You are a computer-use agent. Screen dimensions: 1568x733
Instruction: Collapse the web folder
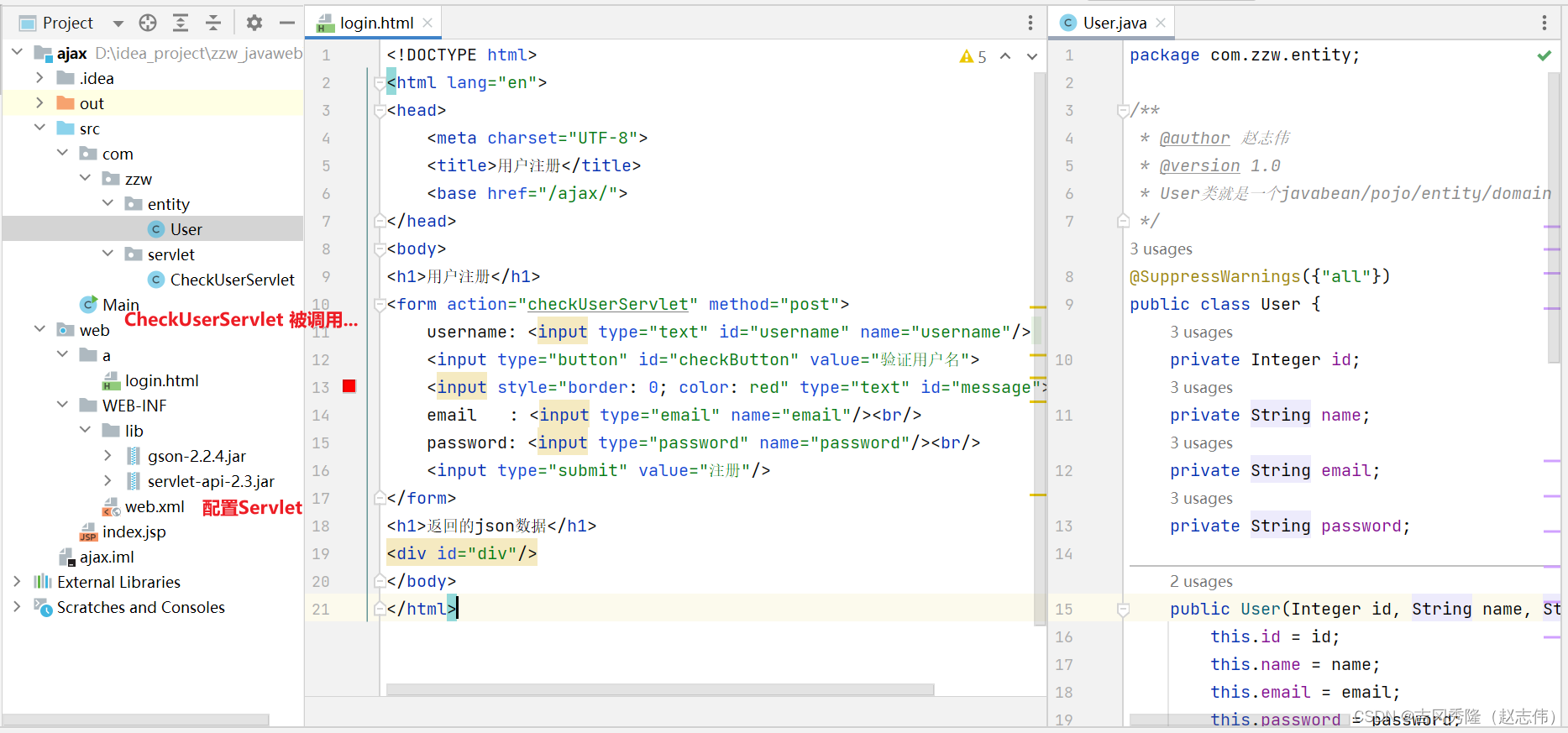click(39, 329)
